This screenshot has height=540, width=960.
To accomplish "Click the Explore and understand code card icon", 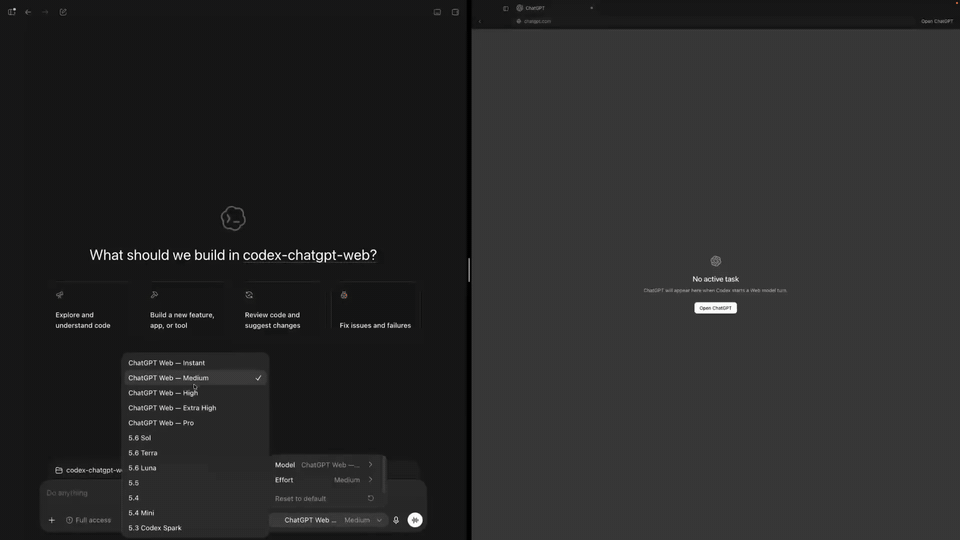I will (x=59, y=294).
